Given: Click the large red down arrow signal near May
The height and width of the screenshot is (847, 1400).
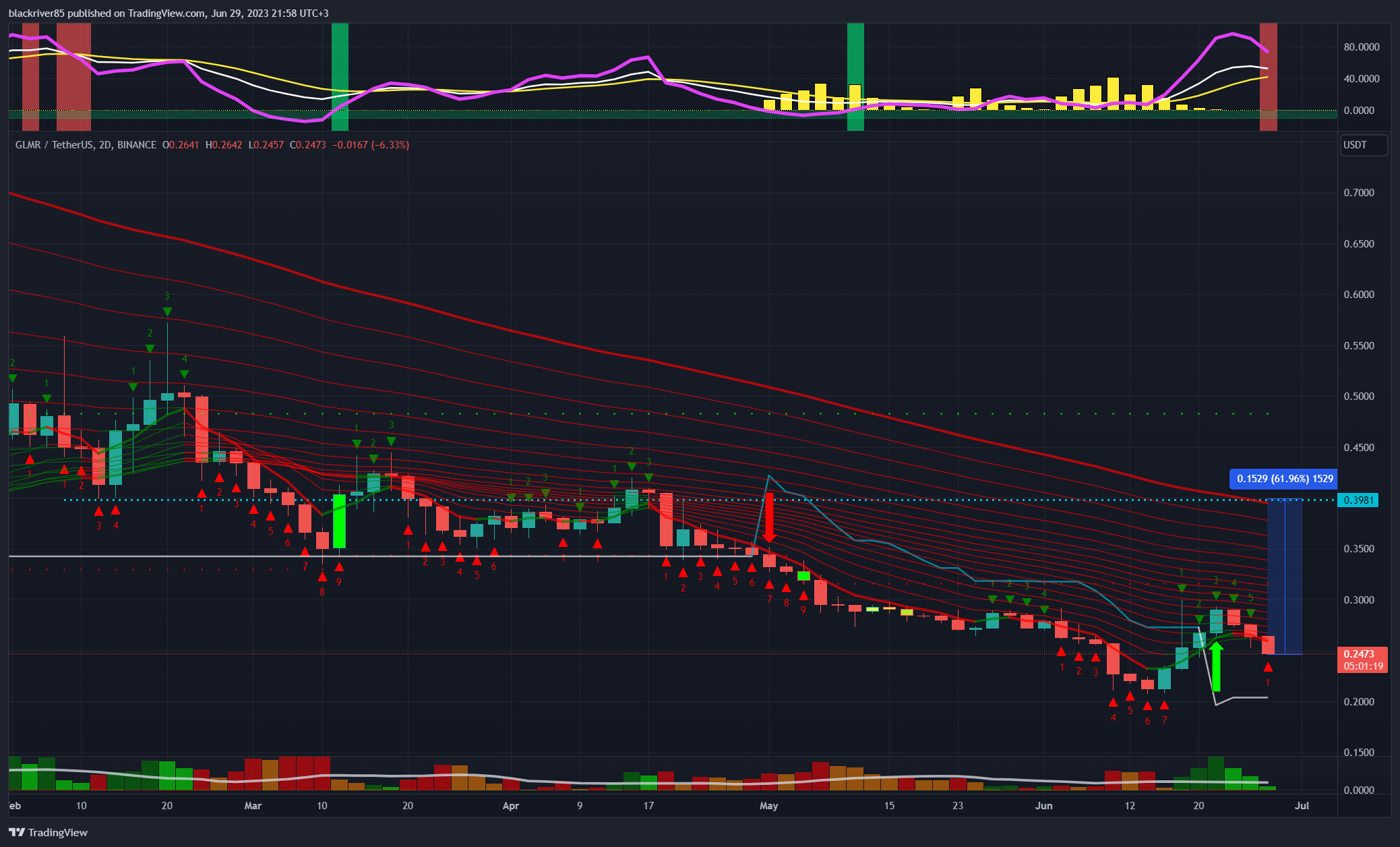Looking at the screenshot, I should 770,518.
